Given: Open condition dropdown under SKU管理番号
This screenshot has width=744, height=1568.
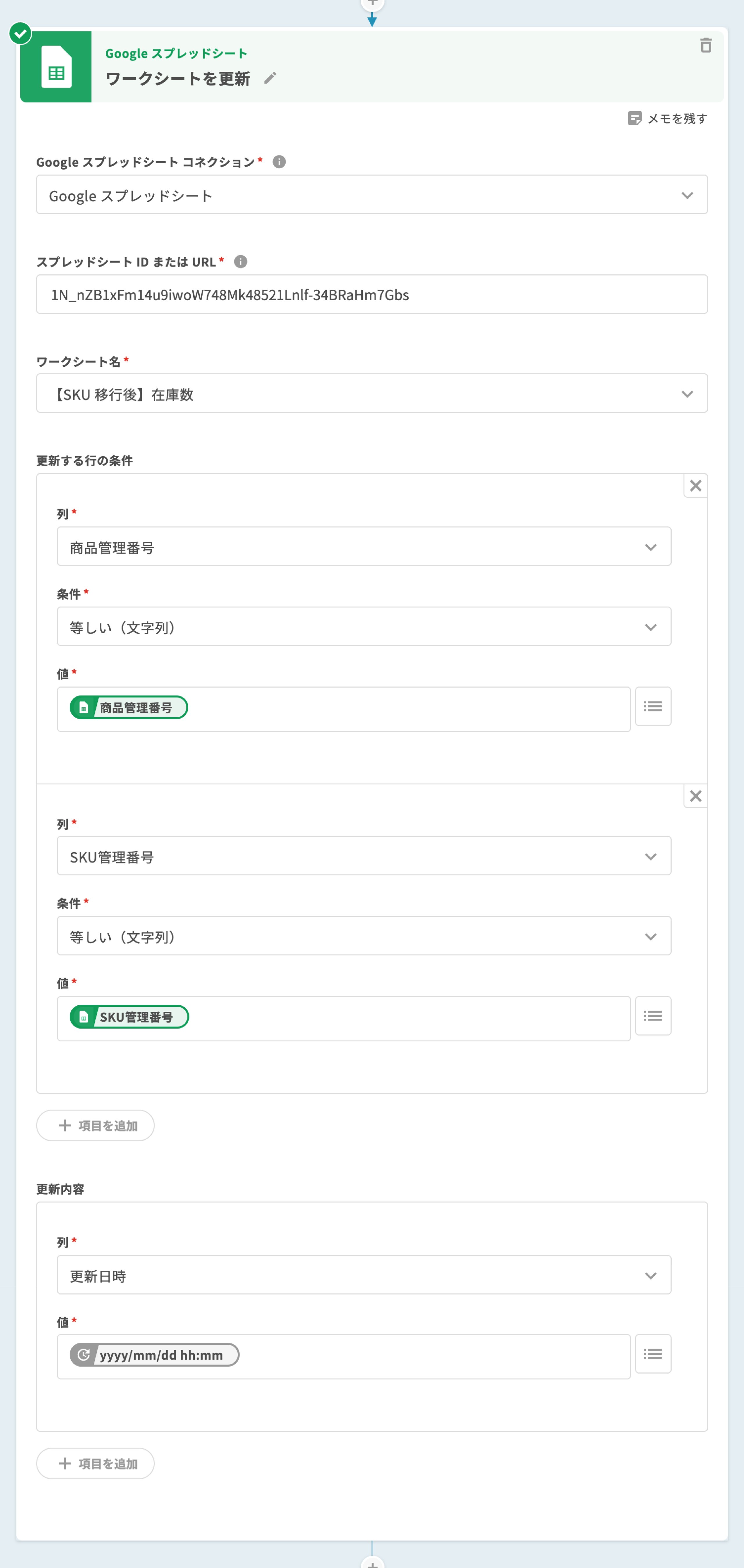Looking at the screenshot, I should click(x=364, y=936).
